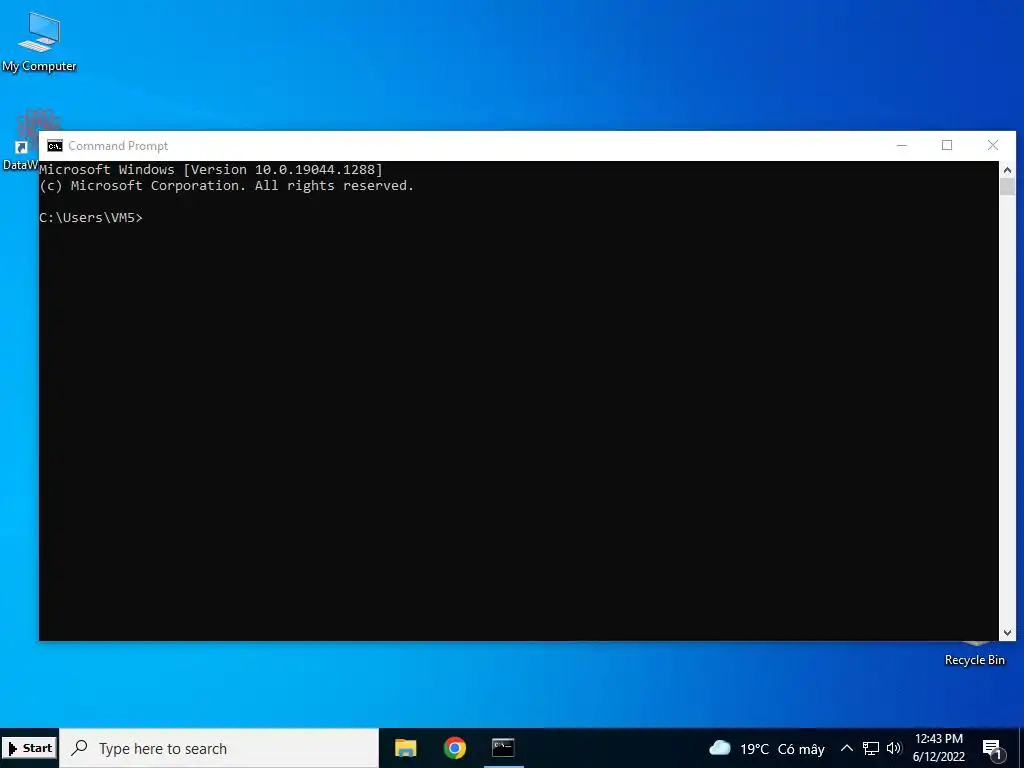Image resolution: width=1024 pixels, height=768 pixels.
Task: Click the Microsoft Windows version line
Action: point(211,170)
